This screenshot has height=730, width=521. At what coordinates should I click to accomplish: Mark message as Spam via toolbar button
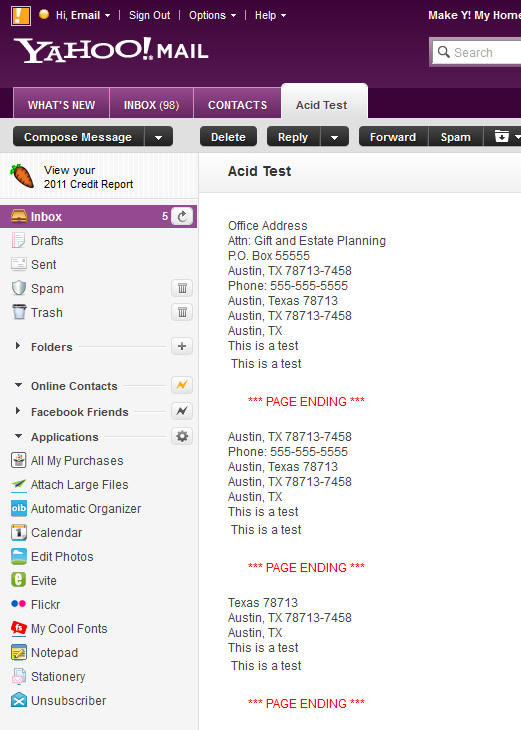pyautogui.click(x=455, y=137)
